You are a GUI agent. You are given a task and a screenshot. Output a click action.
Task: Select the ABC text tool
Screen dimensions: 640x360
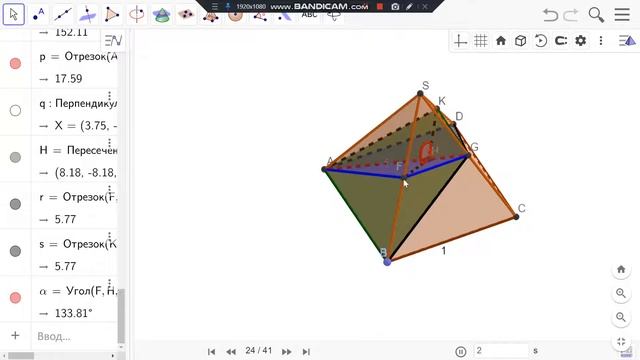click(x=309, y=16)
